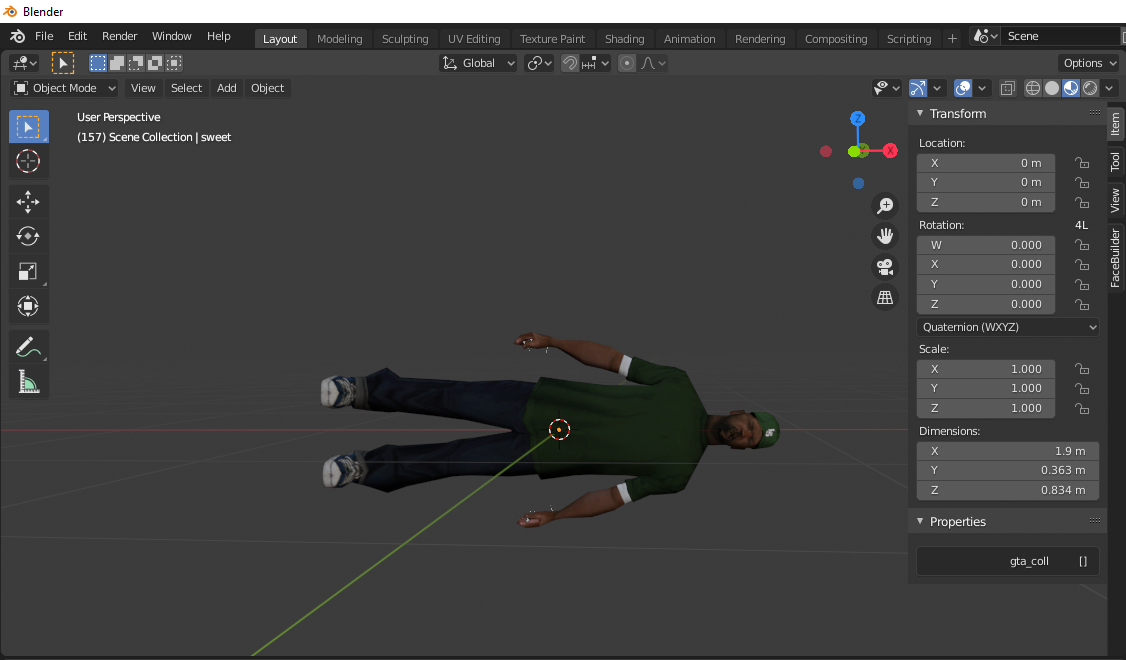This screenshot has width=1126, height=660.
Task: Open the FaceBuilder sidebar tab
Action: pos(1115,258)
